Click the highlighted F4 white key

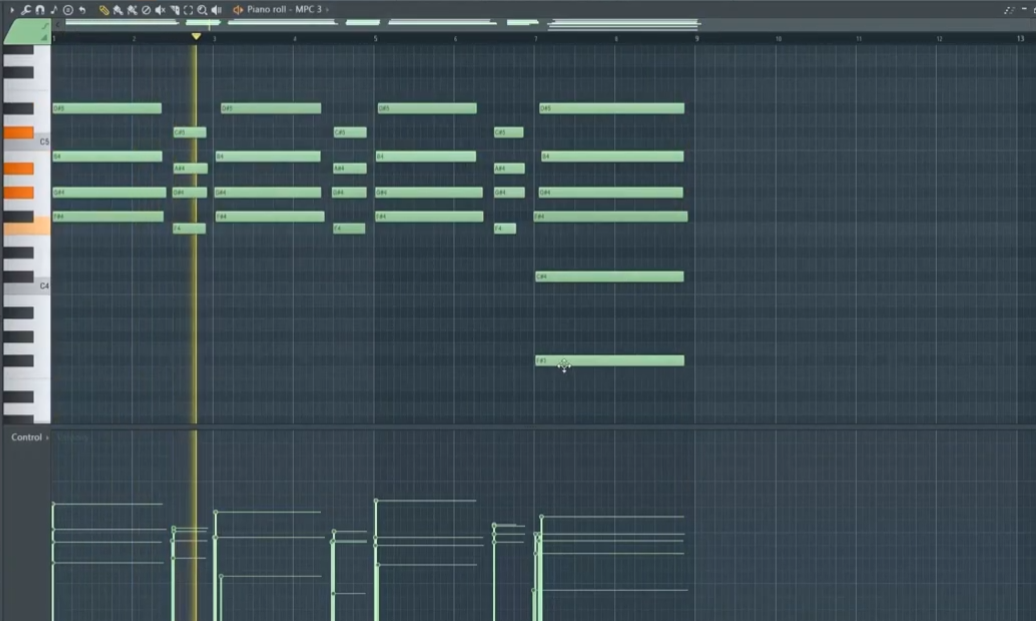tap(26, 227)
